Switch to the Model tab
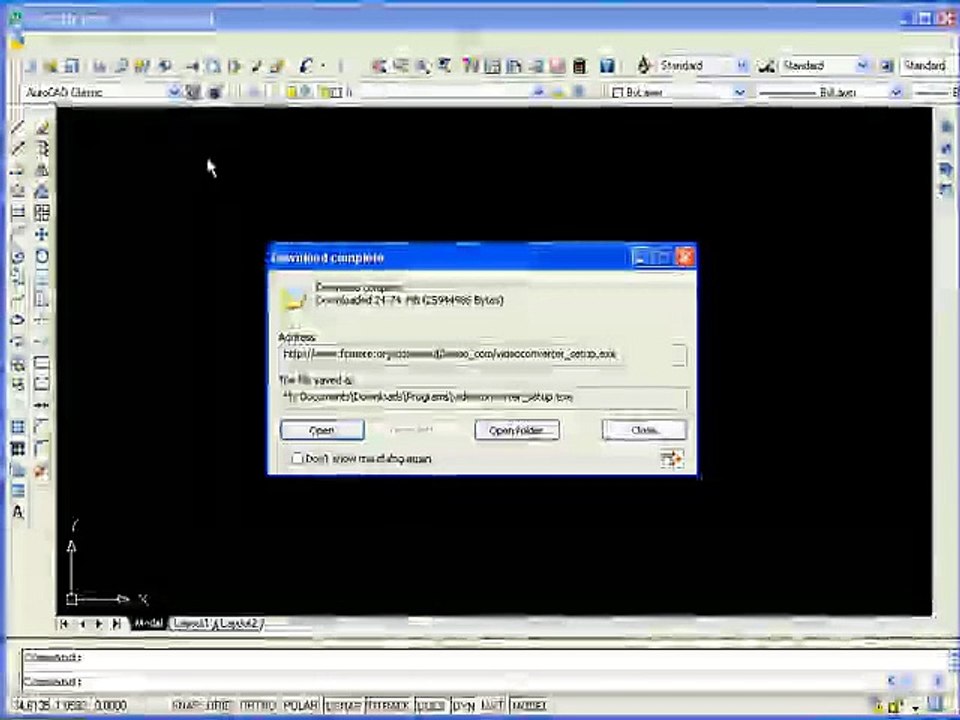This screenshot has height=720, width=960. [148, 623]
